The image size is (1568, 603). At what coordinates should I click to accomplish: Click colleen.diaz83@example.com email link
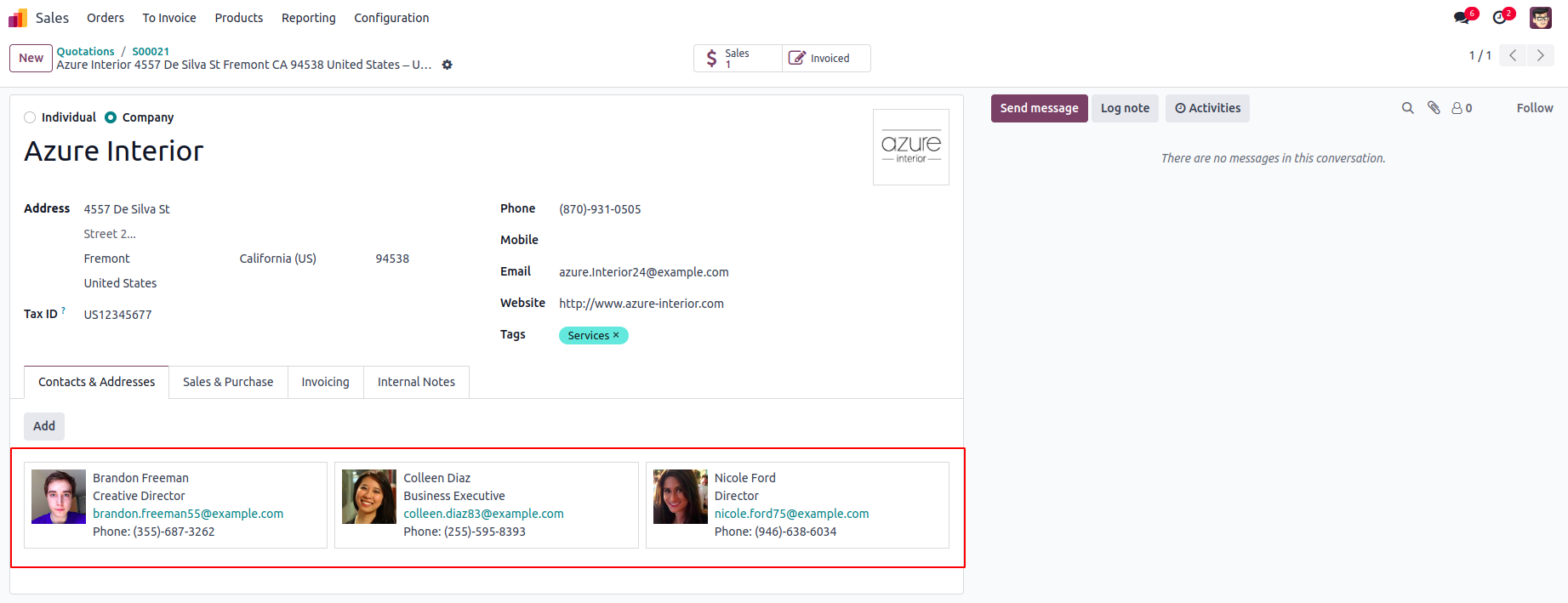(x=483, y=514)
